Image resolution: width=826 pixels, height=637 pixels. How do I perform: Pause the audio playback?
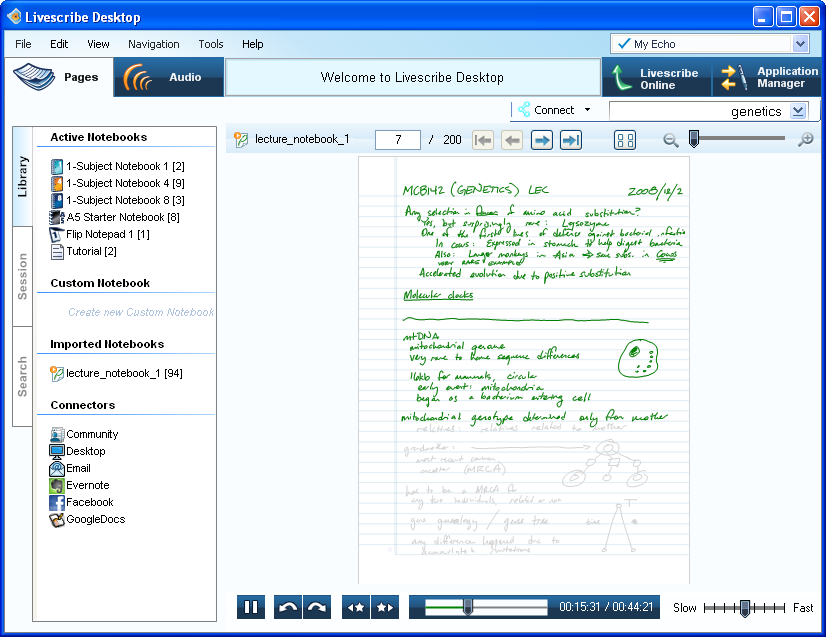pos(251,607)
